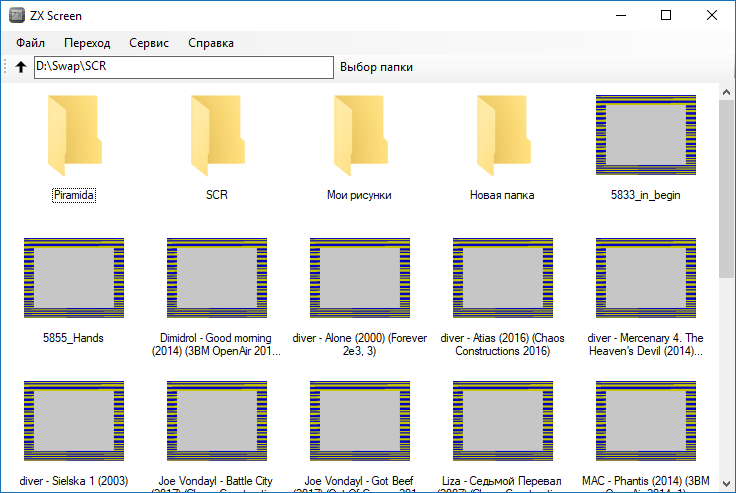Screen dimensions: 736x493
Task: Open the Переход menu
Action: (87, 43)
